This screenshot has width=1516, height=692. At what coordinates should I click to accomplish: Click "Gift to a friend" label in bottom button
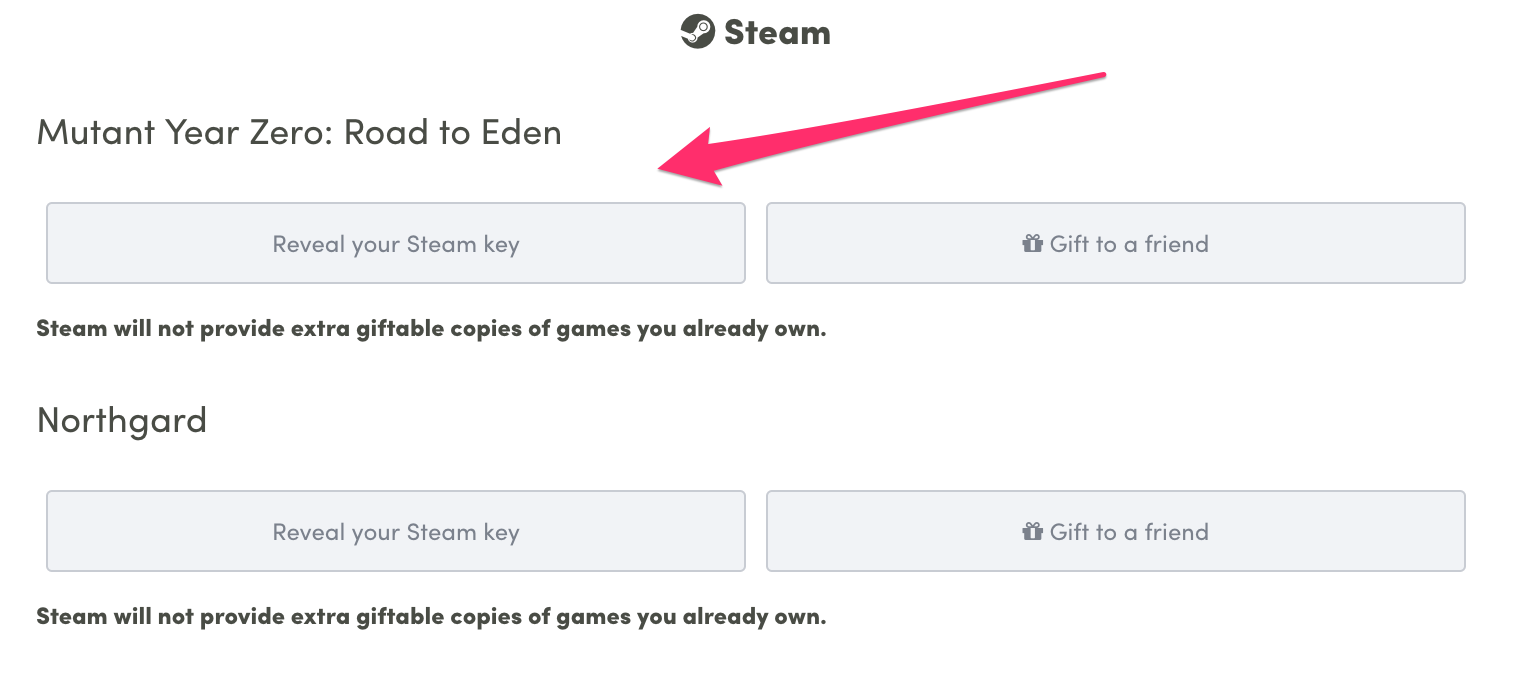point(1129,531)
